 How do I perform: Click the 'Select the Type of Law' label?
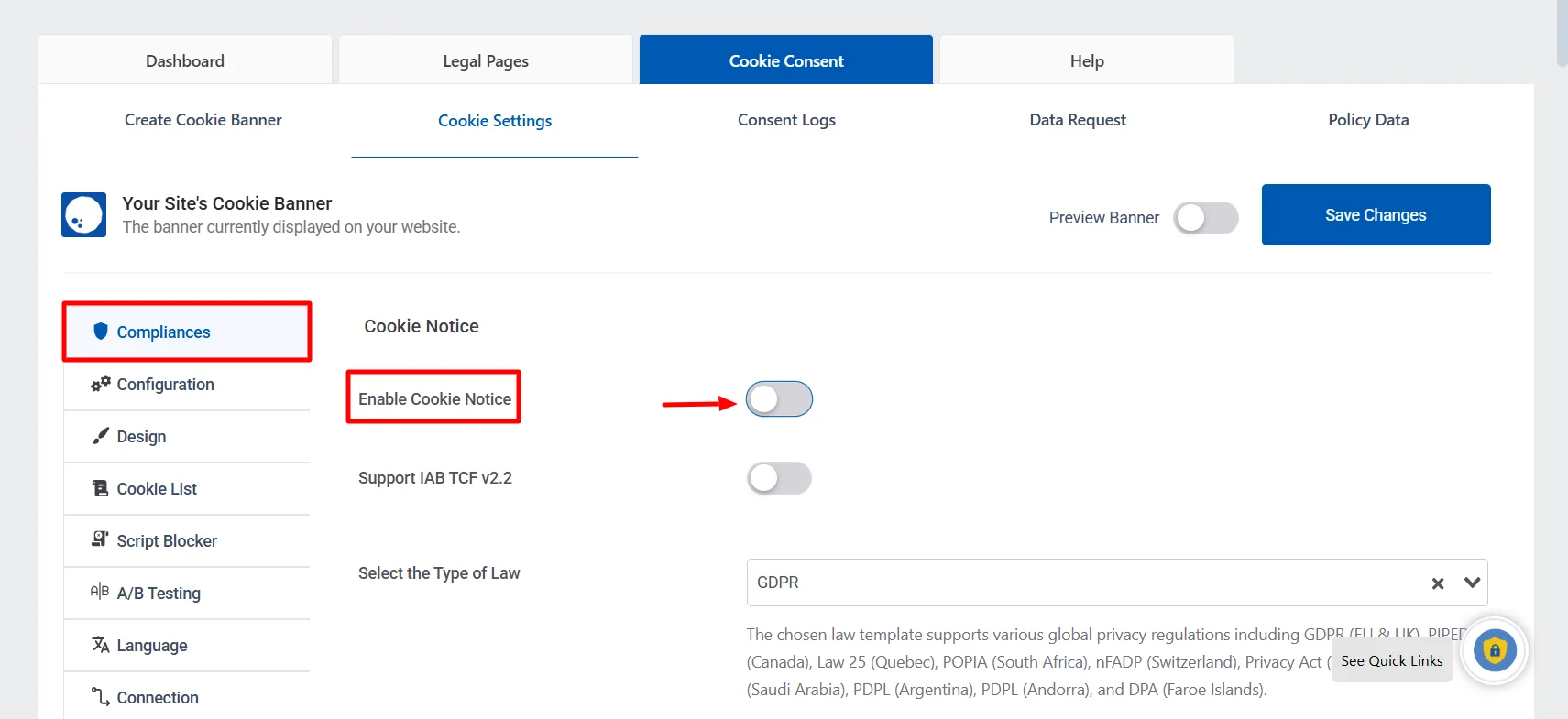tap(439, 572)
